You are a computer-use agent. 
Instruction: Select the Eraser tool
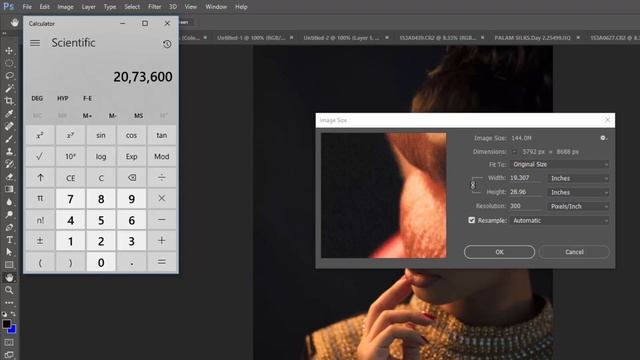click(9, 177)
